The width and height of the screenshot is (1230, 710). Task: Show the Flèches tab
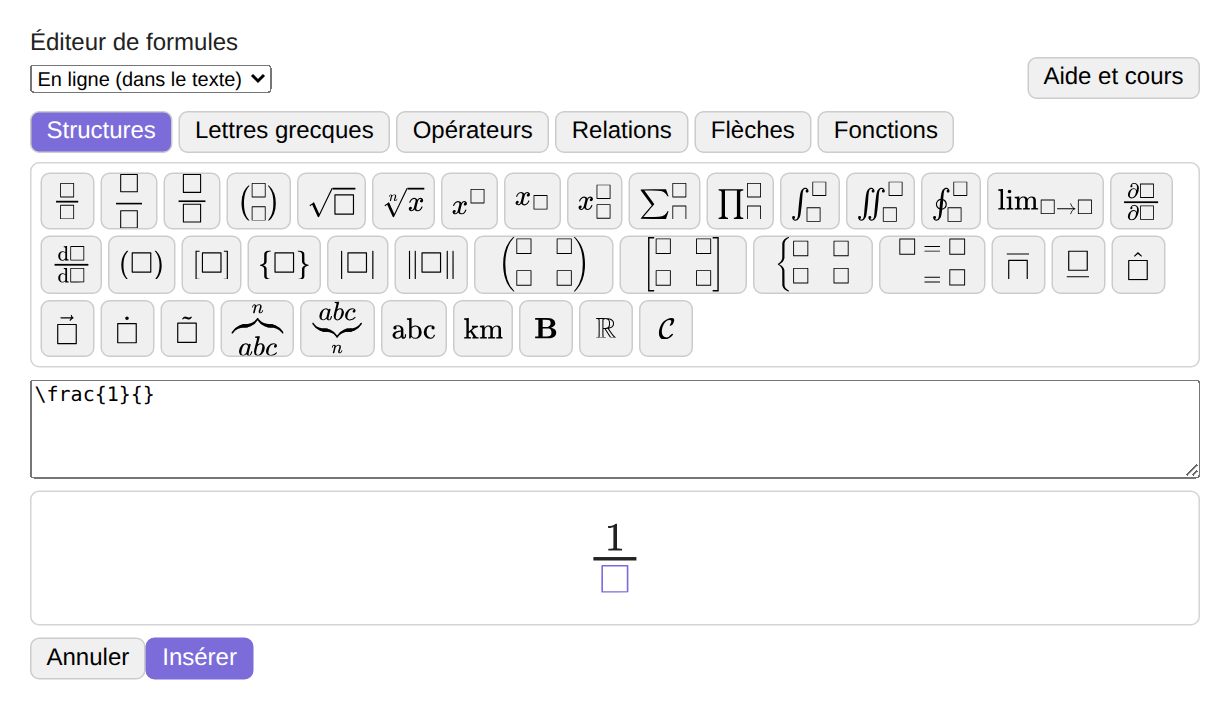coord(753,131)
